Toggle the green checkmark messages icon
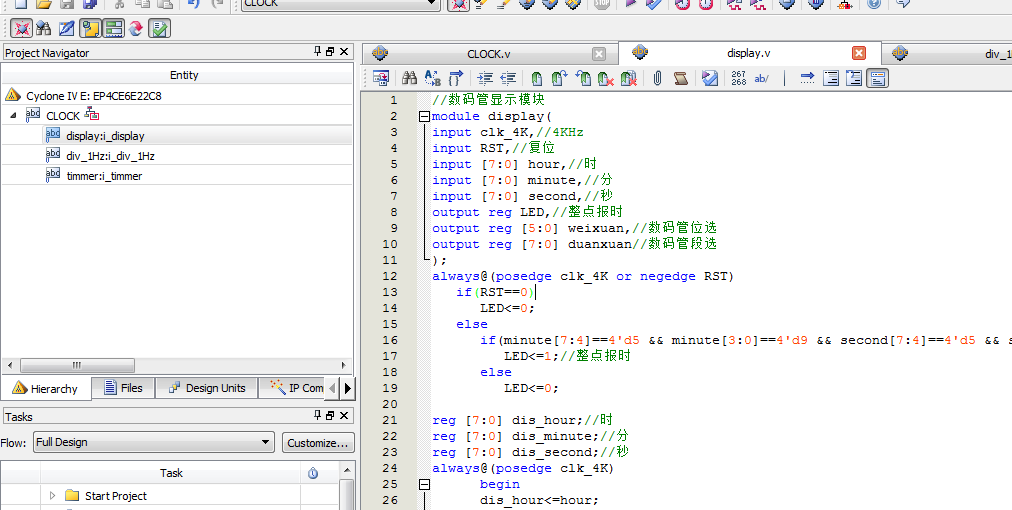 coord(159,28)
